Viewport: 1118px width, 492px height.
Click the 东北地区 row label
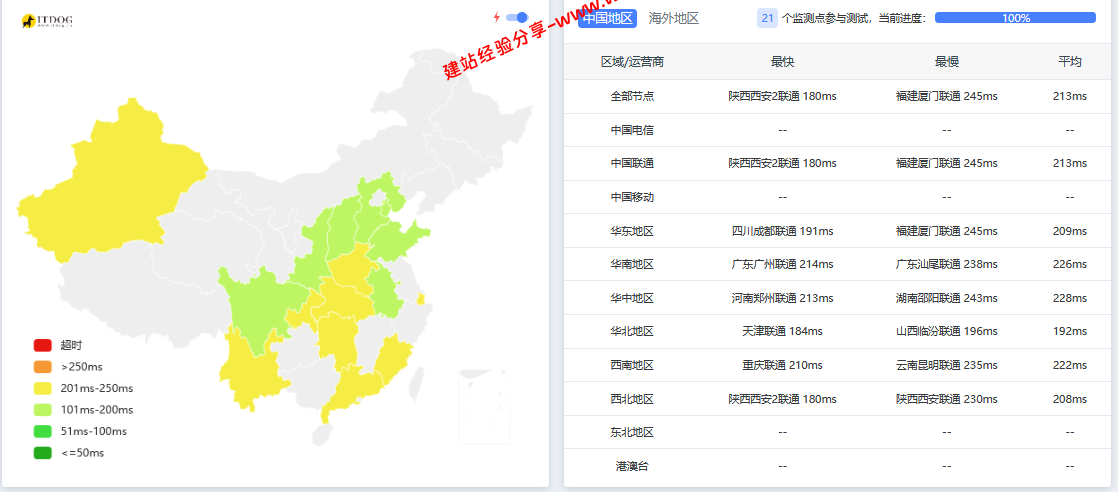tap(632, 432)
